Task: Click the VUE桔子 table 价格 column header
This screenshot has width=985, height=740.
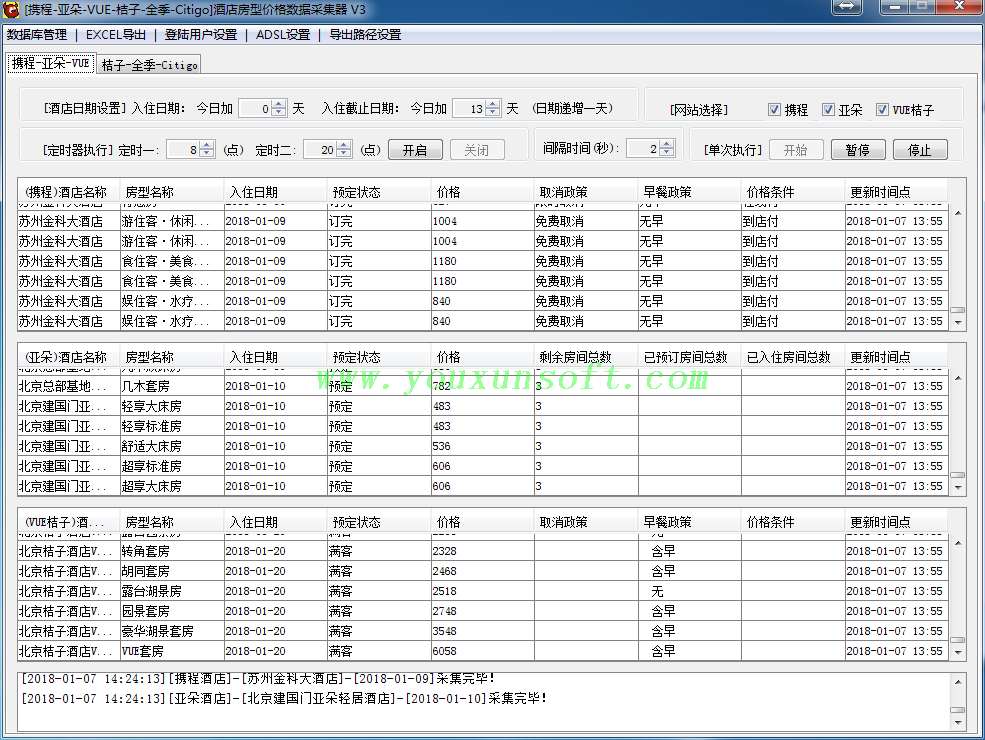Action: [x=482, y=522]
